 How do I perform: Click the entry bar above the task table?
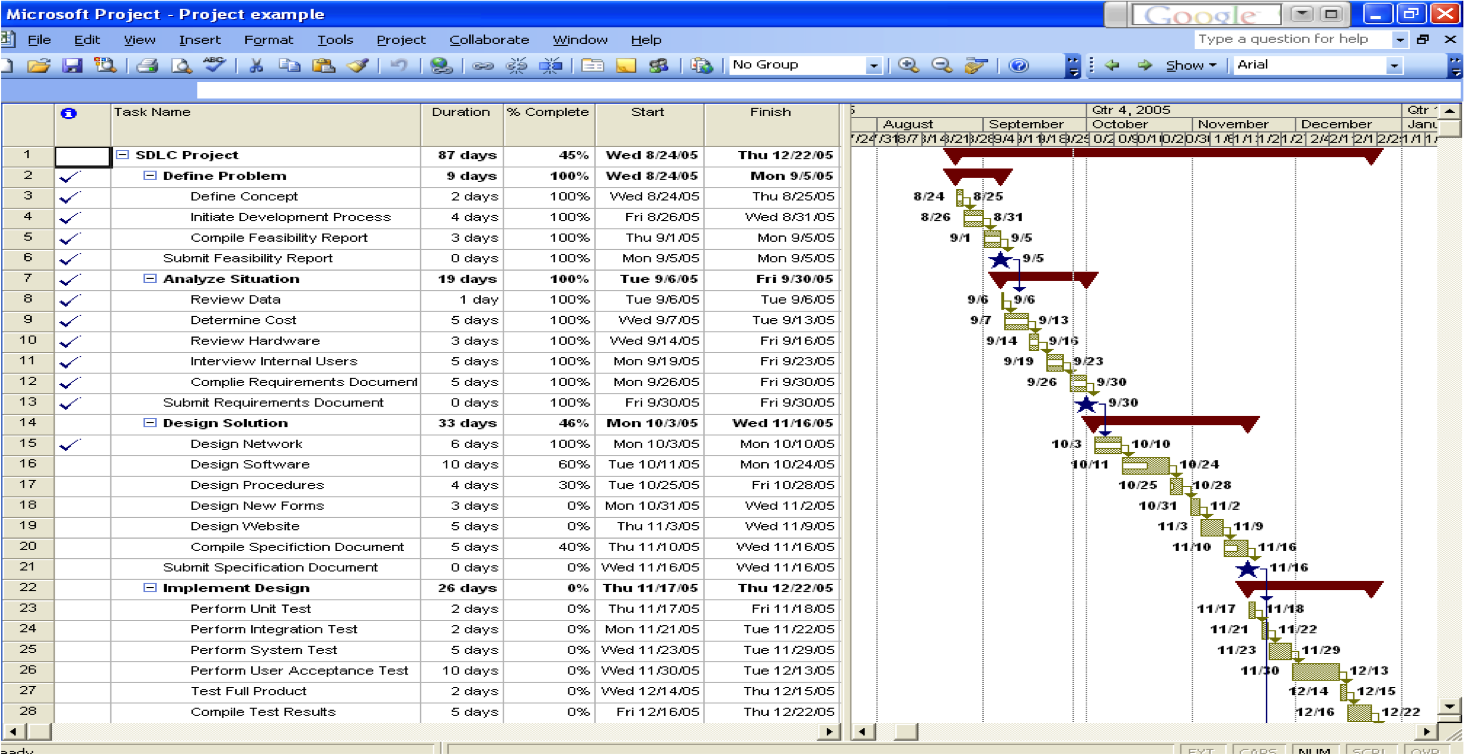click(x=830, y=90)
